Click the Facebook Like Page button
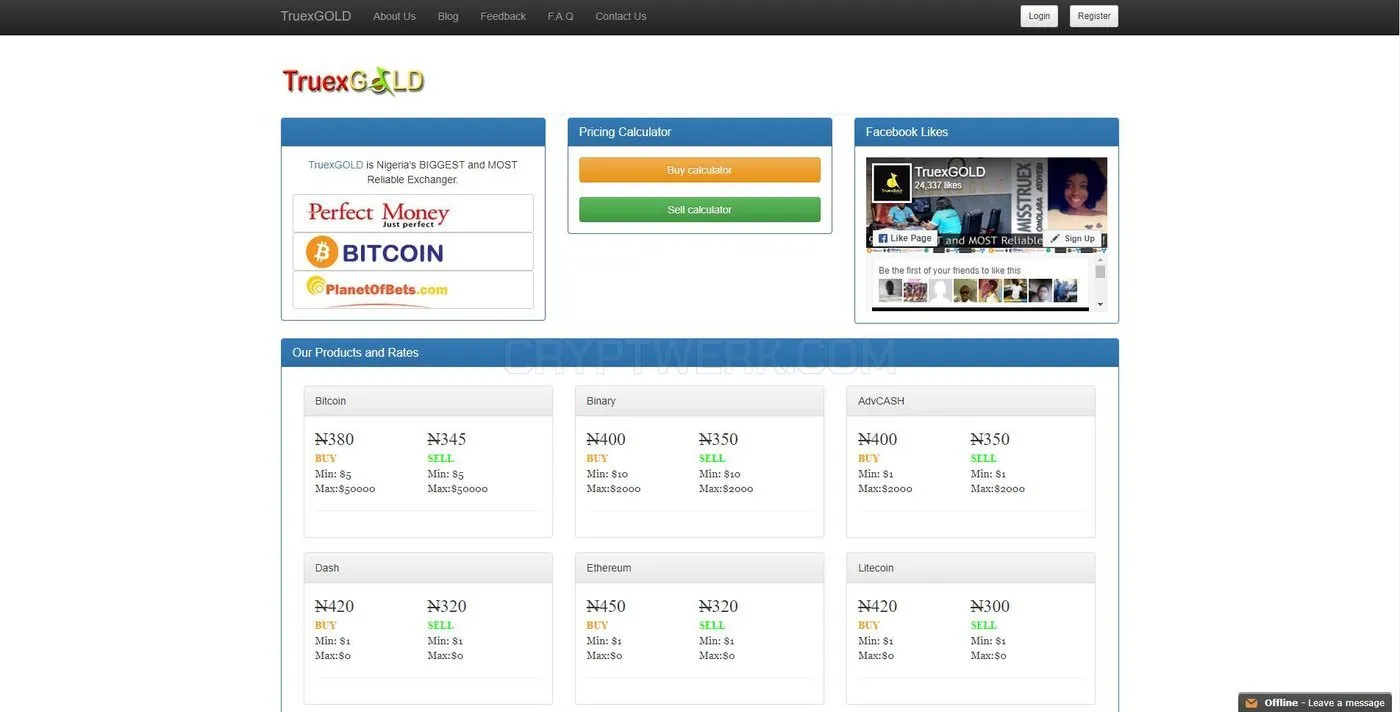This screenshot has width=1400, height=712. [x=904, y=238]
